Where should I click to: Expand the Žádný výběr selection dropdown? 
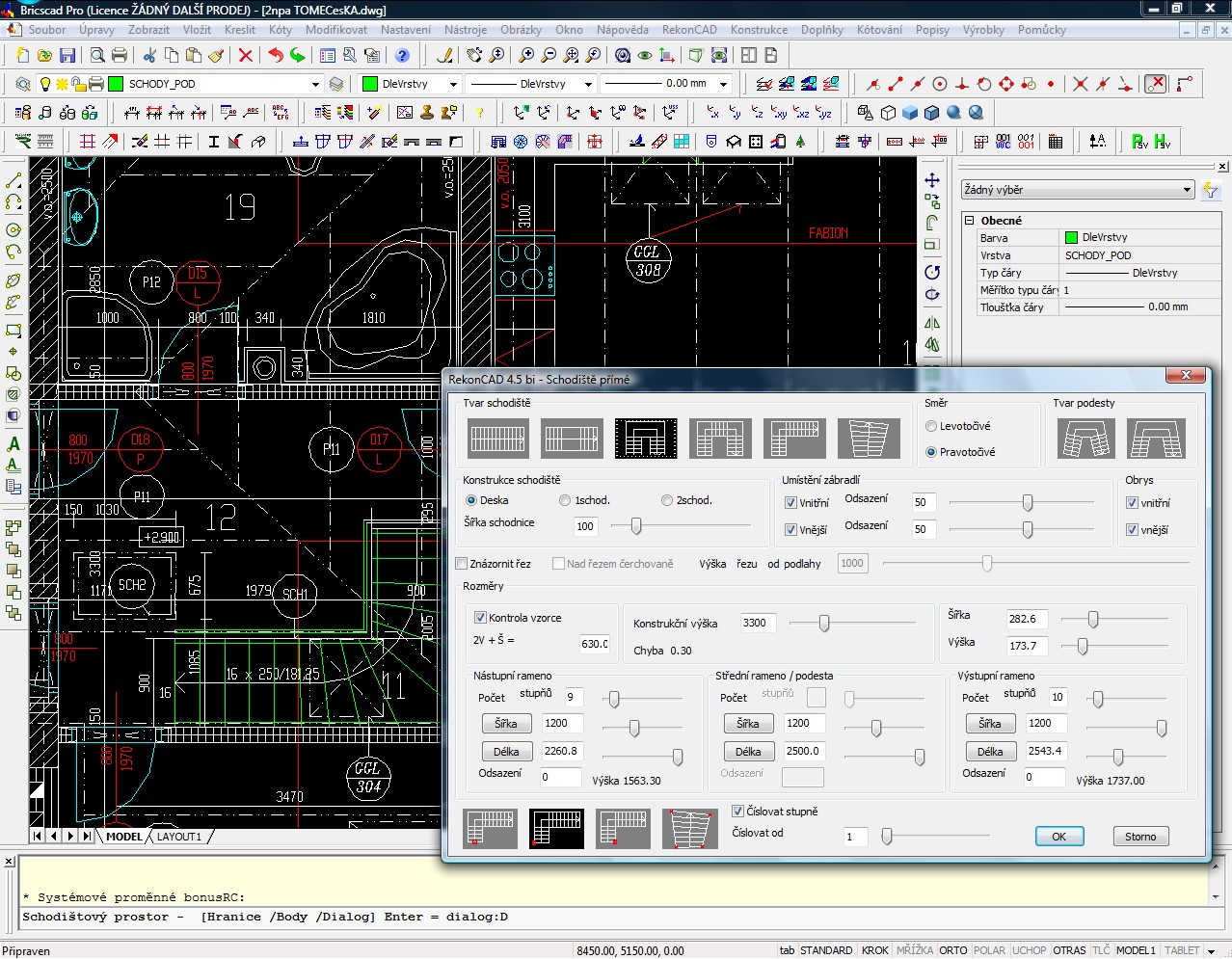[x=1187, y=191]
